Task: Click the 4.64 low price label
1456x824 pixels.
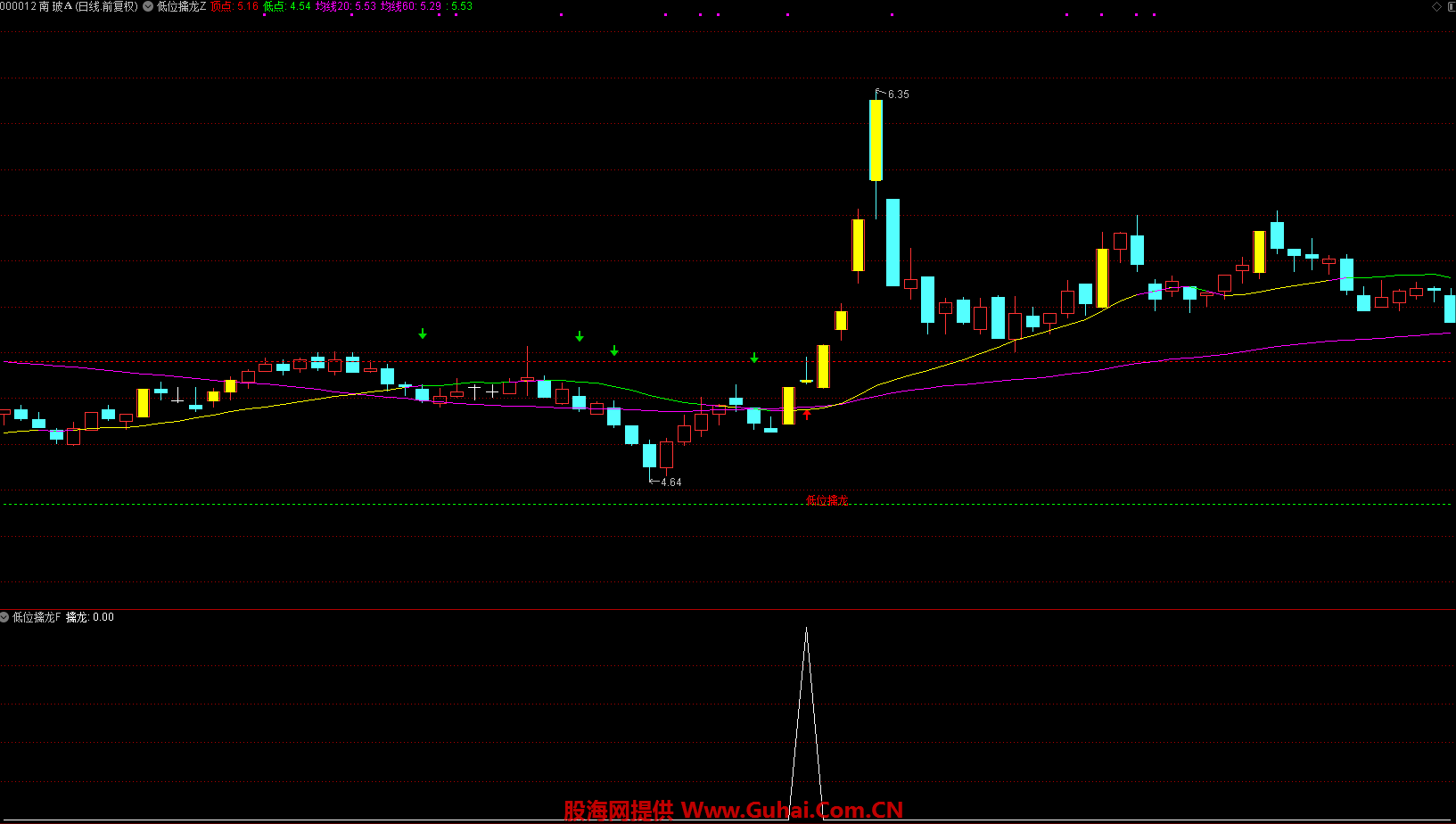Action: coord(670,482)
